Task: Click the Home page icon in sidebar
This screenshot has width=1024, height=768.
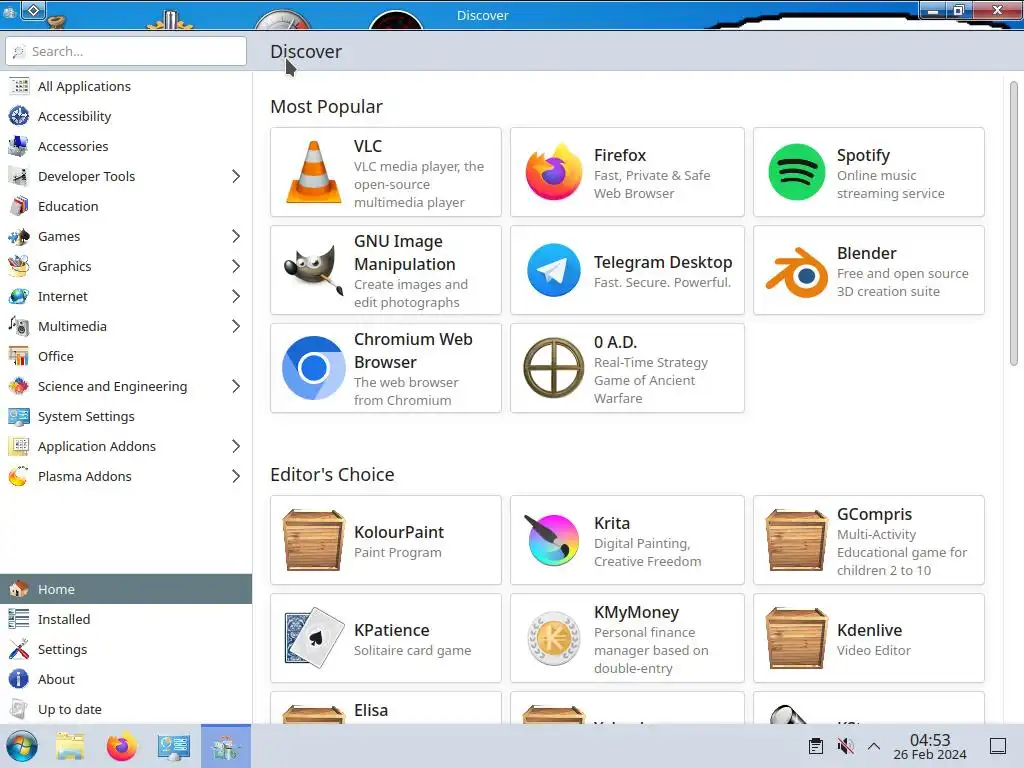Action: [x=19, y=589]
